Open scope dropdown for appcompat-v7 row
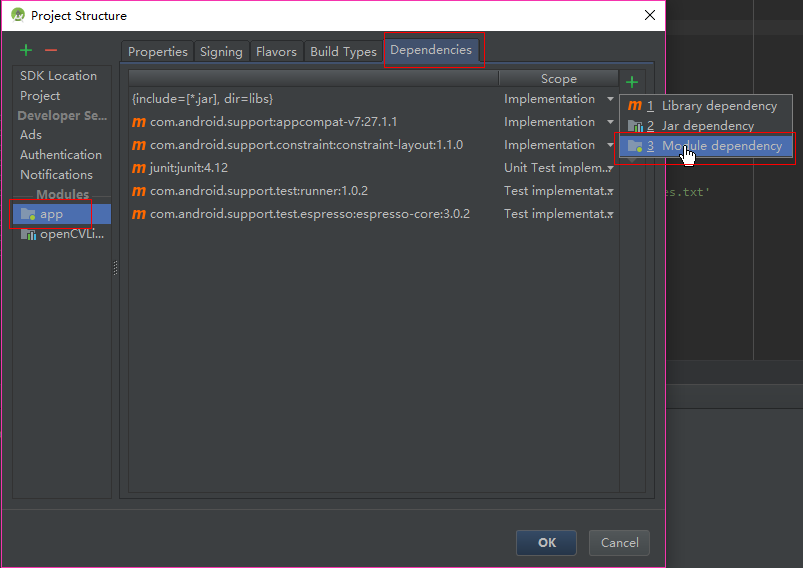The width and height of the screenshot is (803, 568). 610,122
